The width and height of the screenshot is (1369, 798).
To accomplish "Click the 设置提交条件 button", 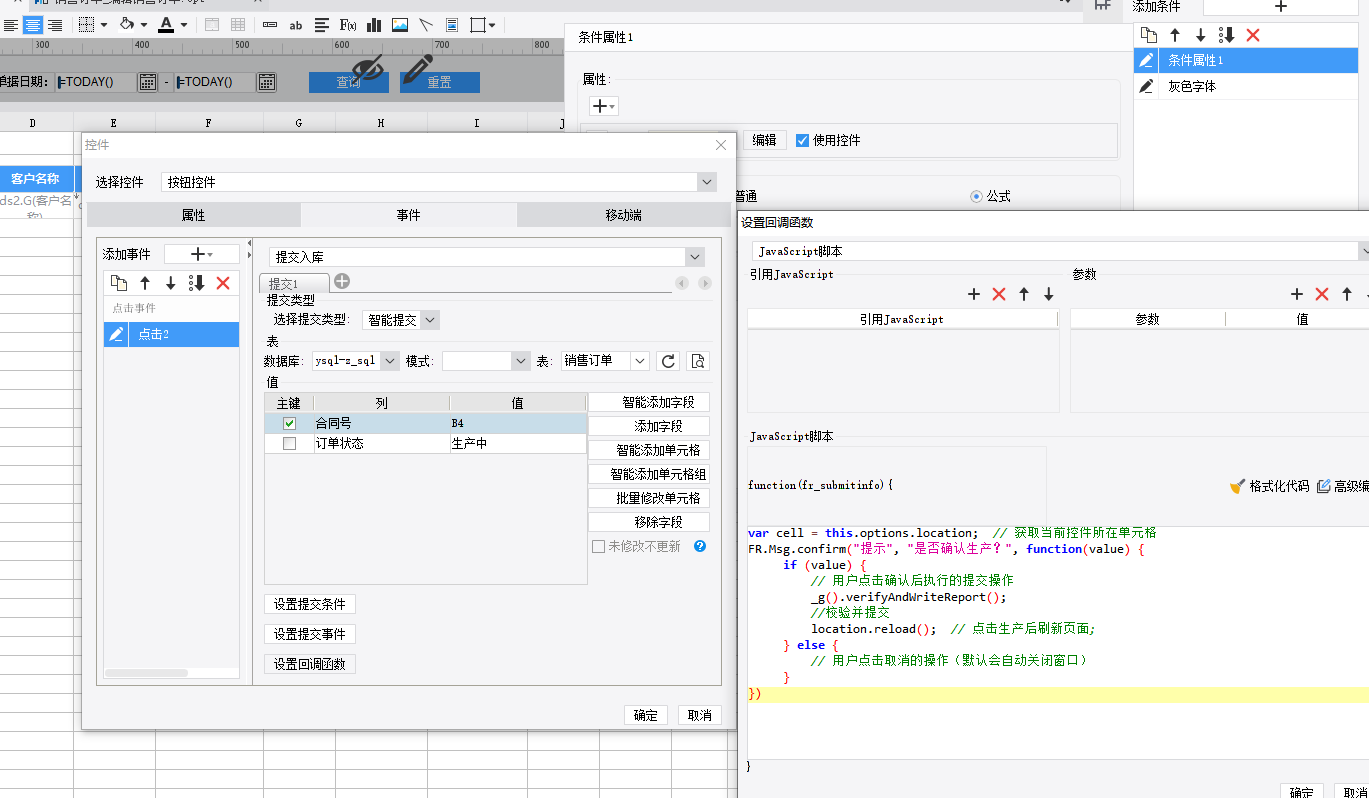I will pos(310,604).
